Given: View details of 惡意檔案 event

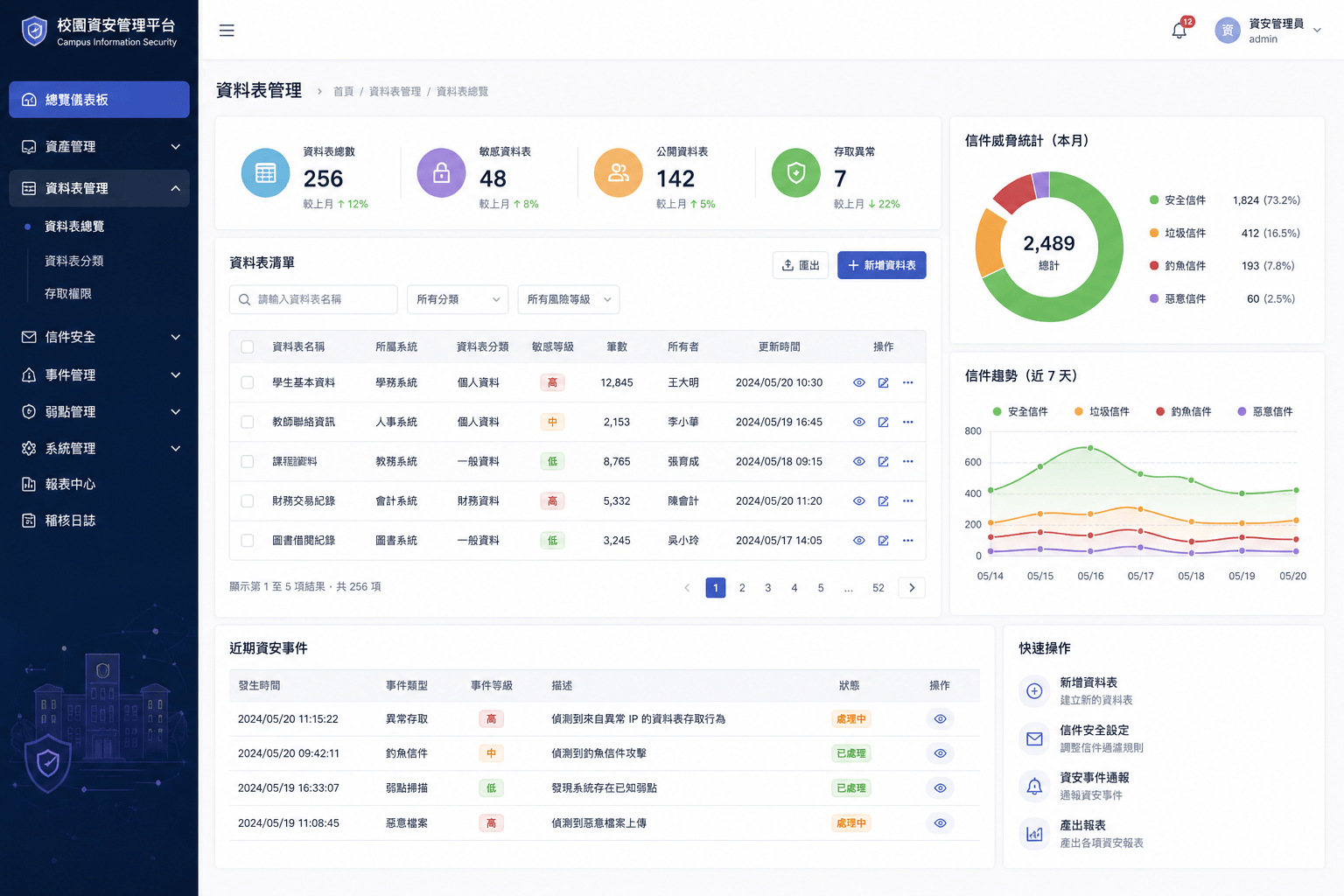Looking at the screenshot, I should (x=940, y=823).
